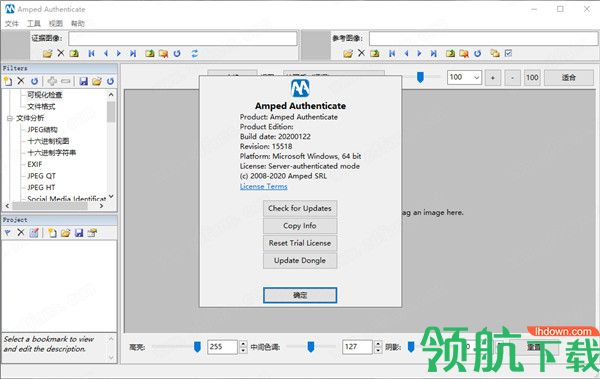Viewport: 600px width, 379px height.
Task: Click edit bookmark icon in Project toolbar
Action: click(x=34, y=232)
